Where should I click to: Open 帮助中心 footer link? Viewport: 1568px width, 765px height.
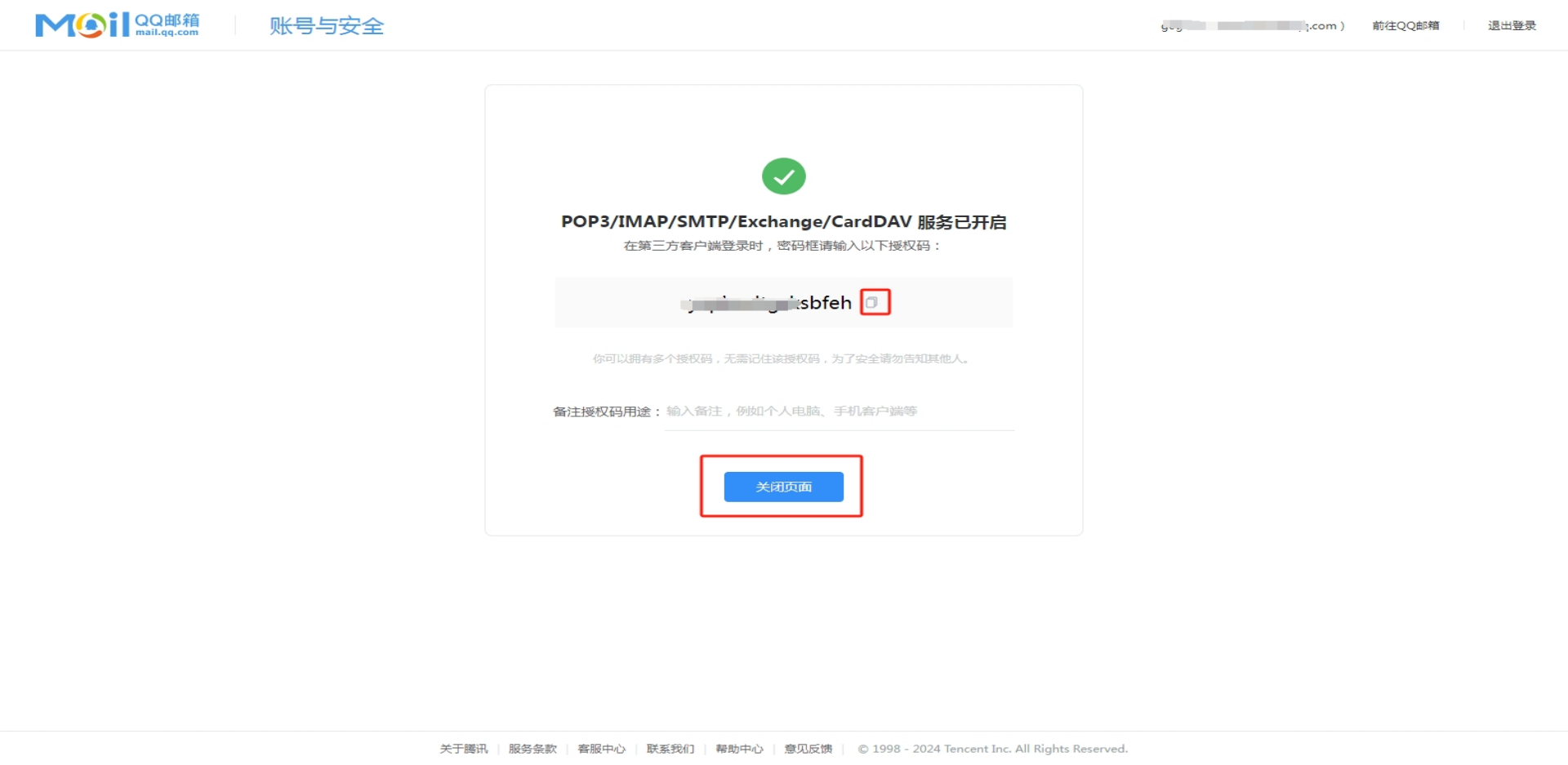point(740,749)
